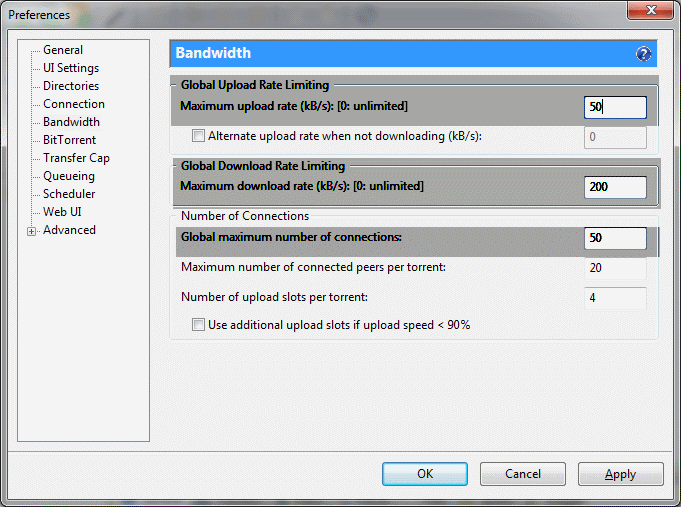Click the Global Download Rate Limiting heading
Image resolution: width=681 pixels, height=507 pixels.
click(263, 166)
